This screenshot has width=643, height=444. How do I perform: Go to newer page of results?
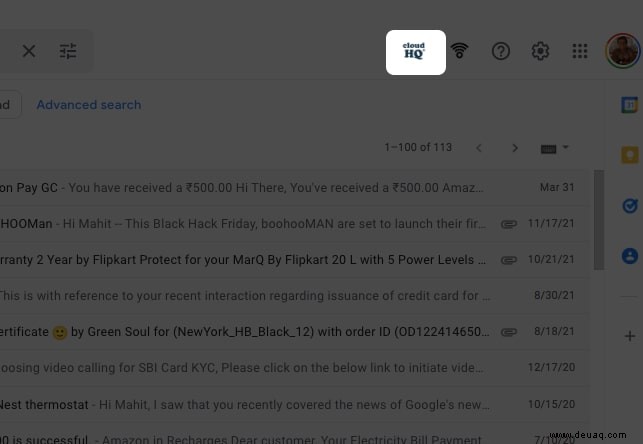pos(479,148)
